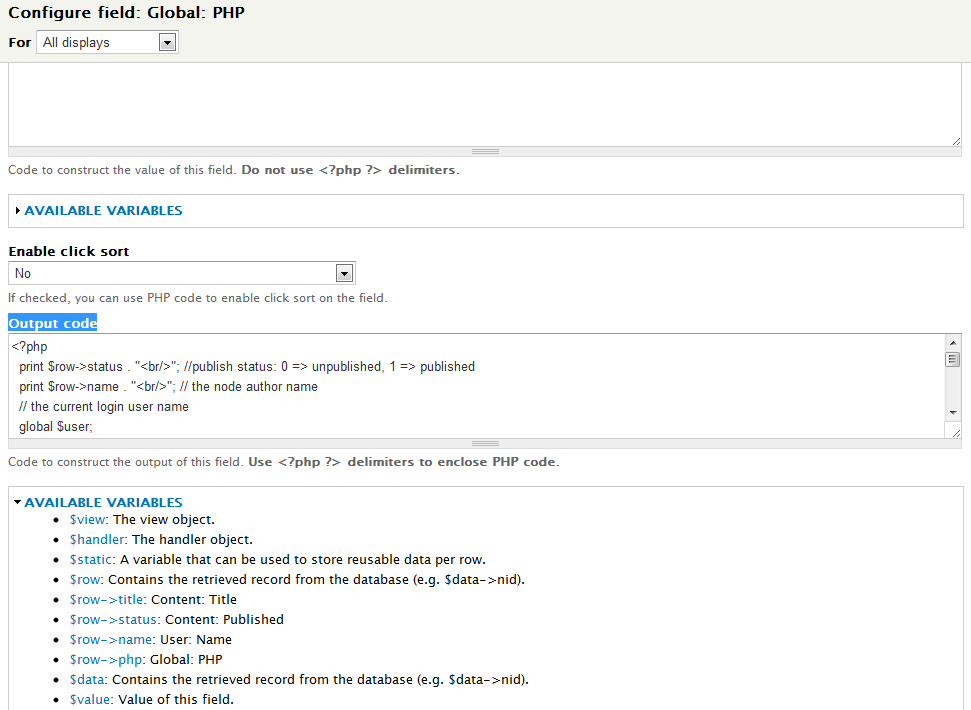This screenshot has height=710, width=971.
Task: Collapse the expanded AVAILABLE VARIABLES list
Action: [103, 503]
